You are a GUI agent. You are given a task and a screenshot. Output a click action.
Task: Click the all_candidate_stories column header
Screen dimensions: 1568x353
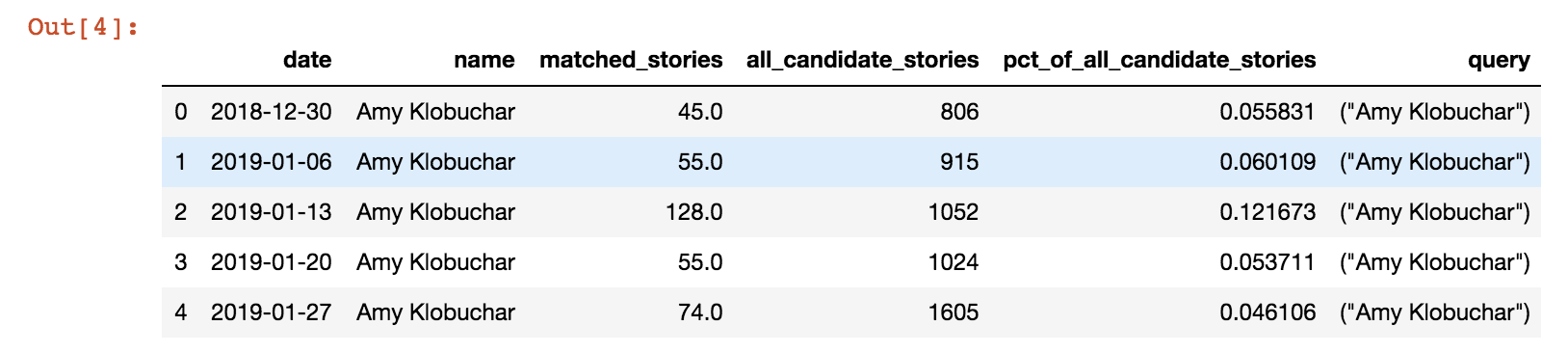(x=863, y=60)
